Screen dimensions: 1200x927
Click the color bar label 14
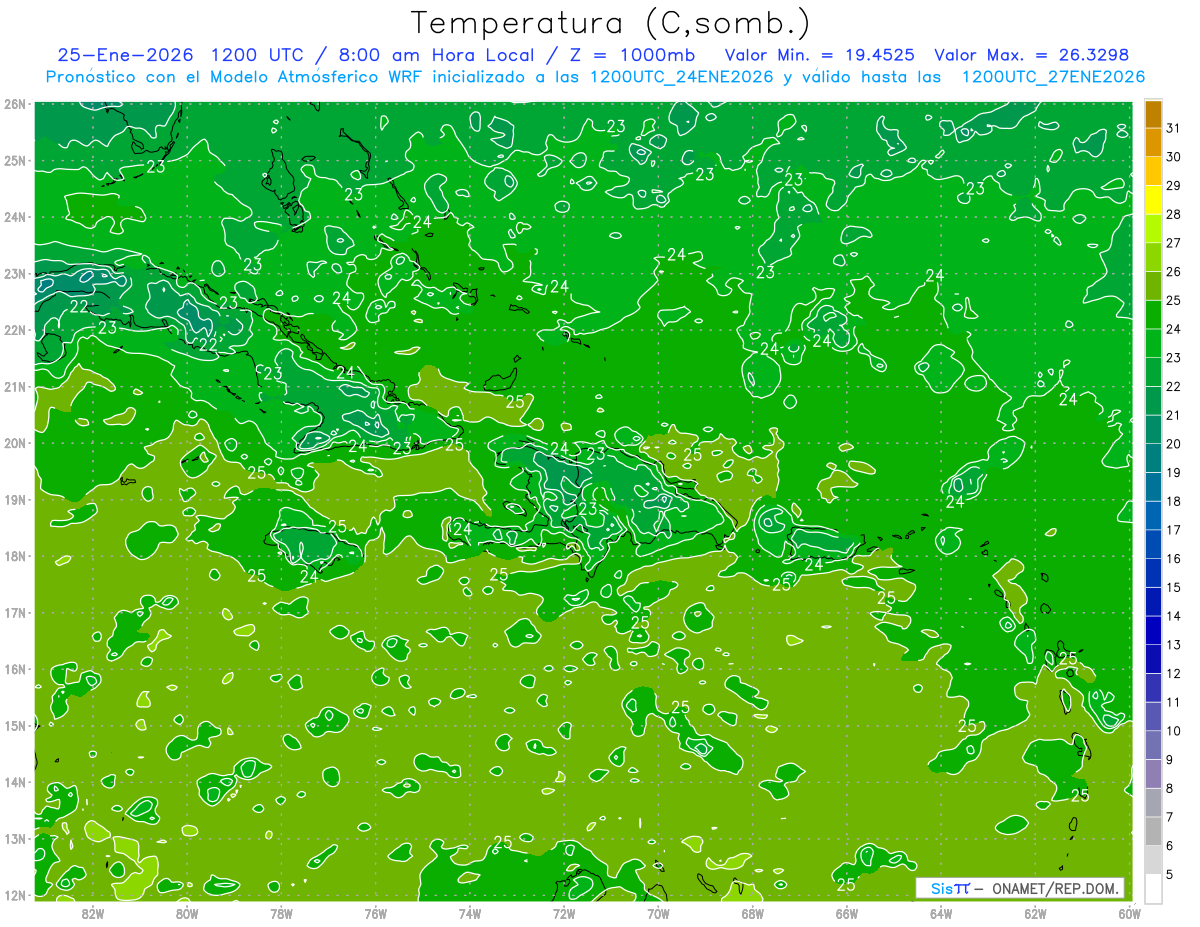point(1174,616)
